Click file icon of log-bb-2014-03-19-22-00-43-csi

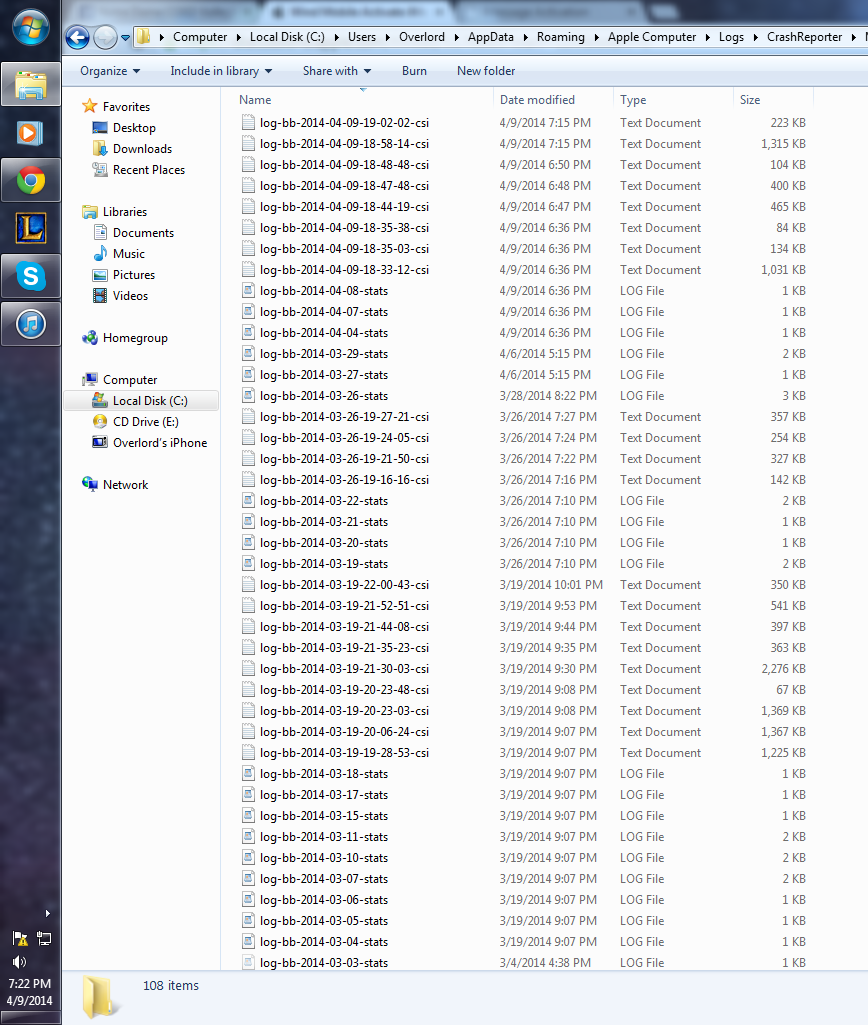248,584
